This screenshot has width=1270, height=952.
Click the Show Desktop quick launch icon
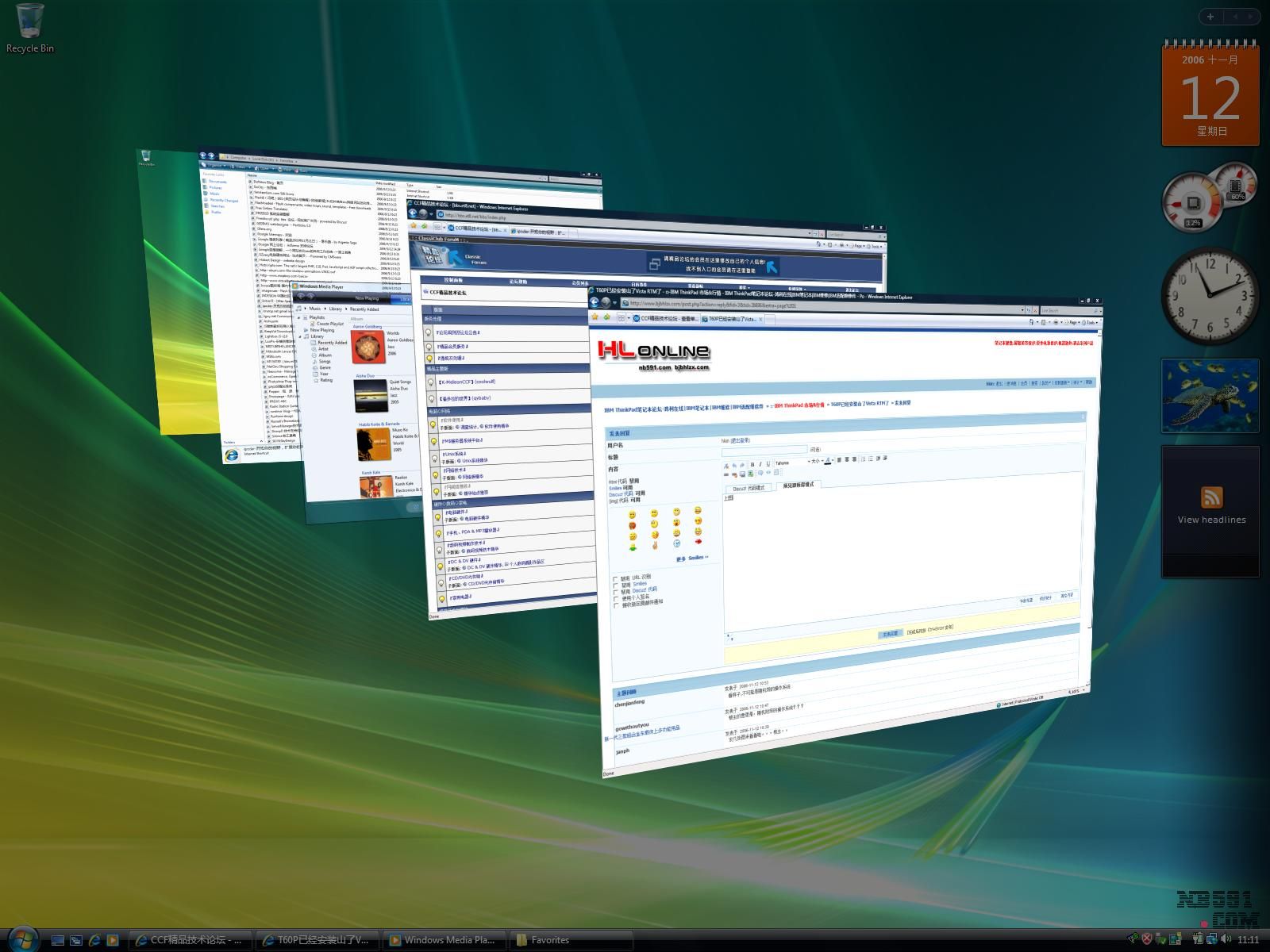tap(58, 940)
